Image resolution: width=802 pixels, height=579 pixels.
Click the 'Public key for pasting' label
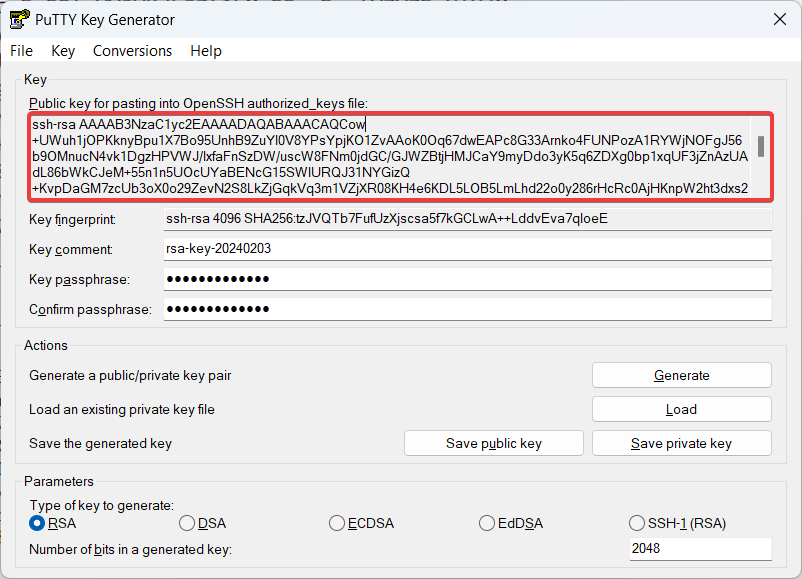point(198,104)
